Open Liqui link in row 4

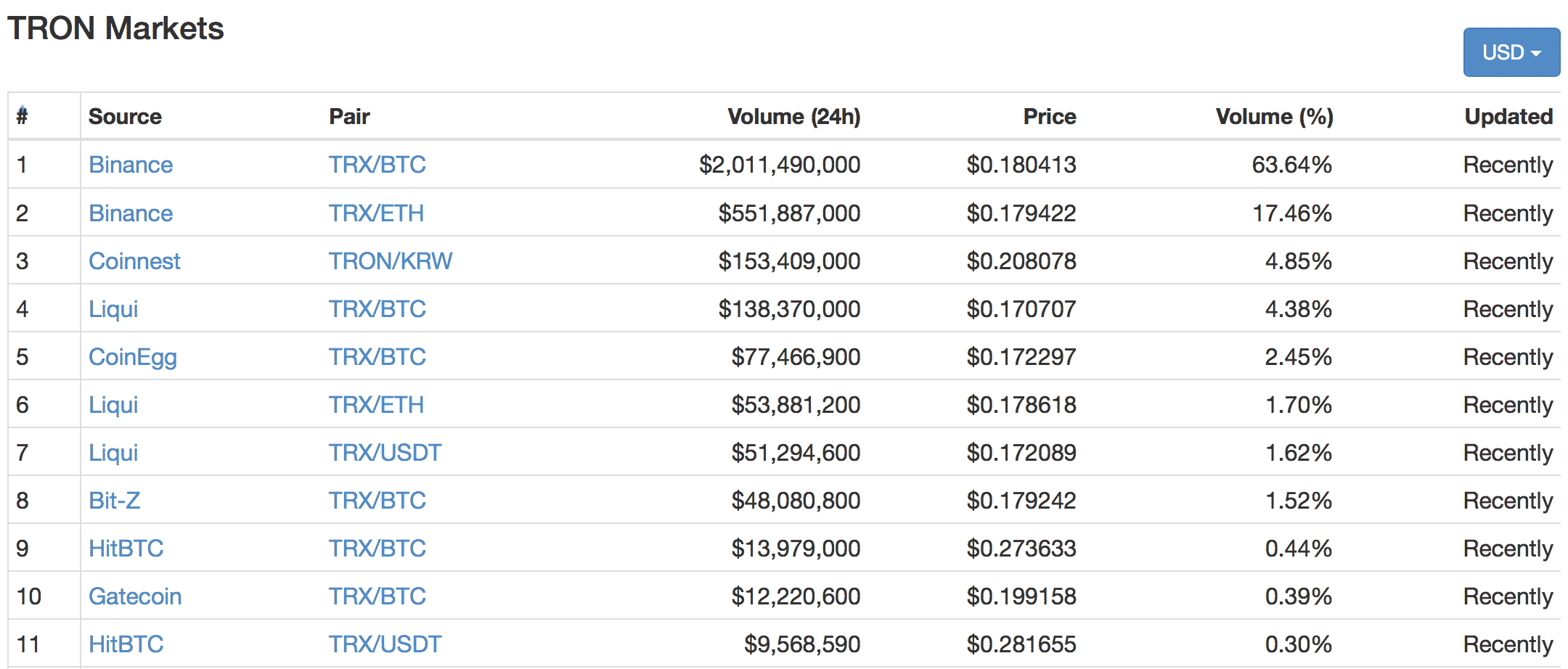[x=113, y=309]
